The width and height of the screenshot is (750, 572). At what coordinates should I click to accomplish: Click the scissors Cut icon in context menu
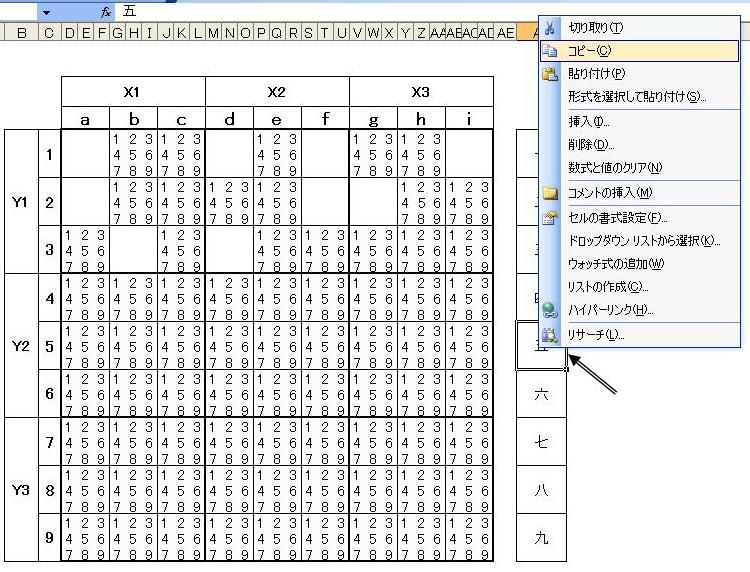(x=549, y=28)
